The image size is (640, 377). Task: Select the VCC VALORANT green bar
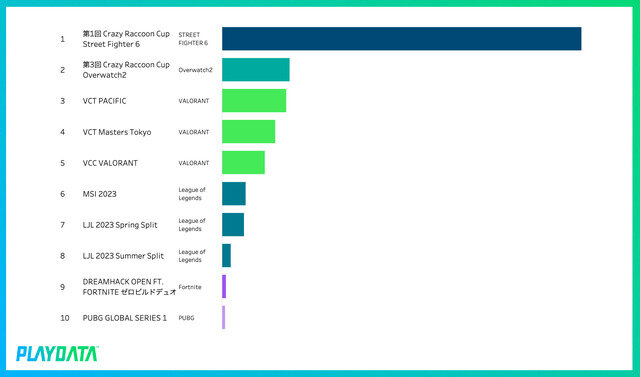point(243,162)
